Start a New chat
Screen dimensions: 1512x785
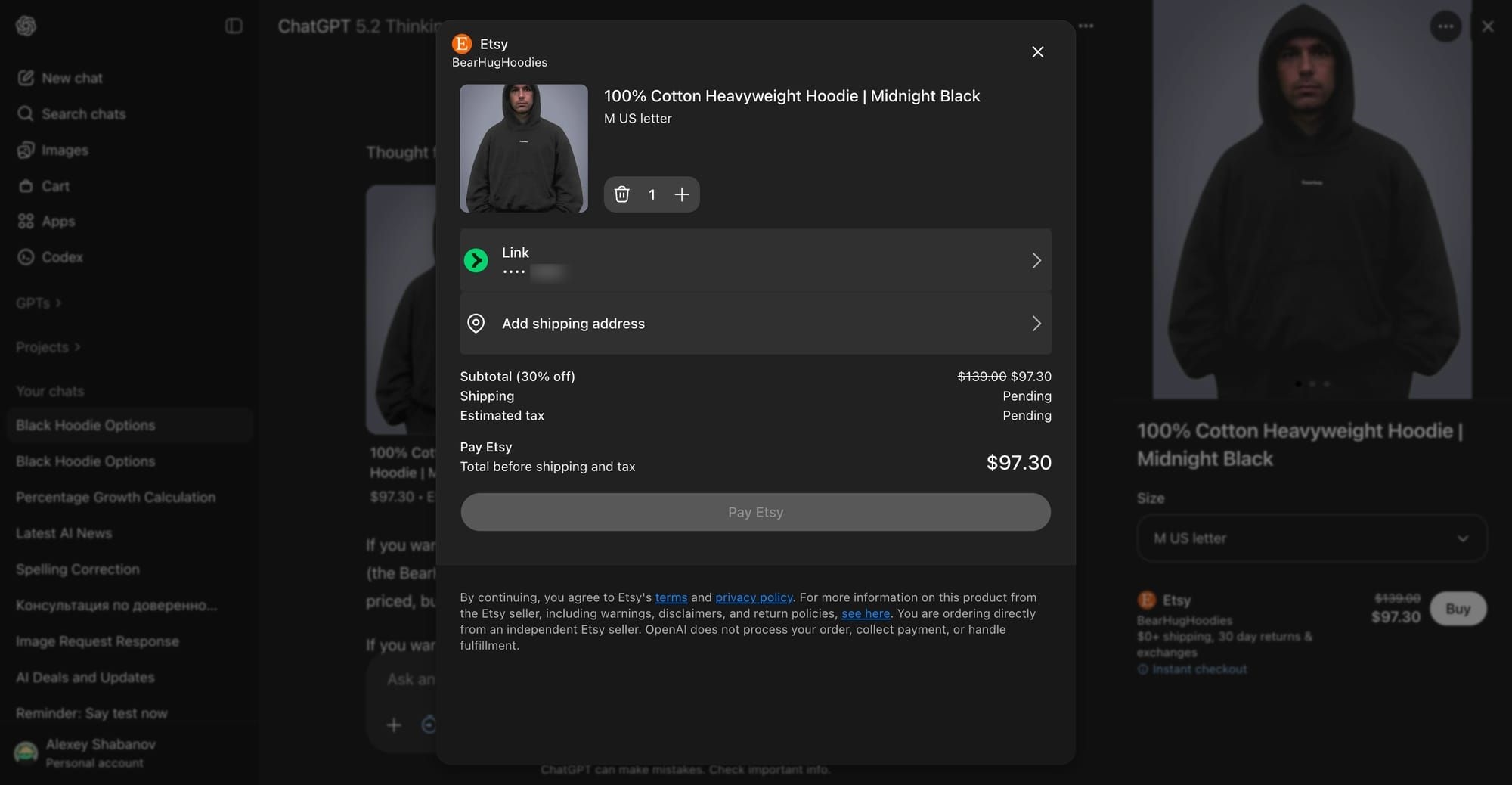(x=71, y=78)
